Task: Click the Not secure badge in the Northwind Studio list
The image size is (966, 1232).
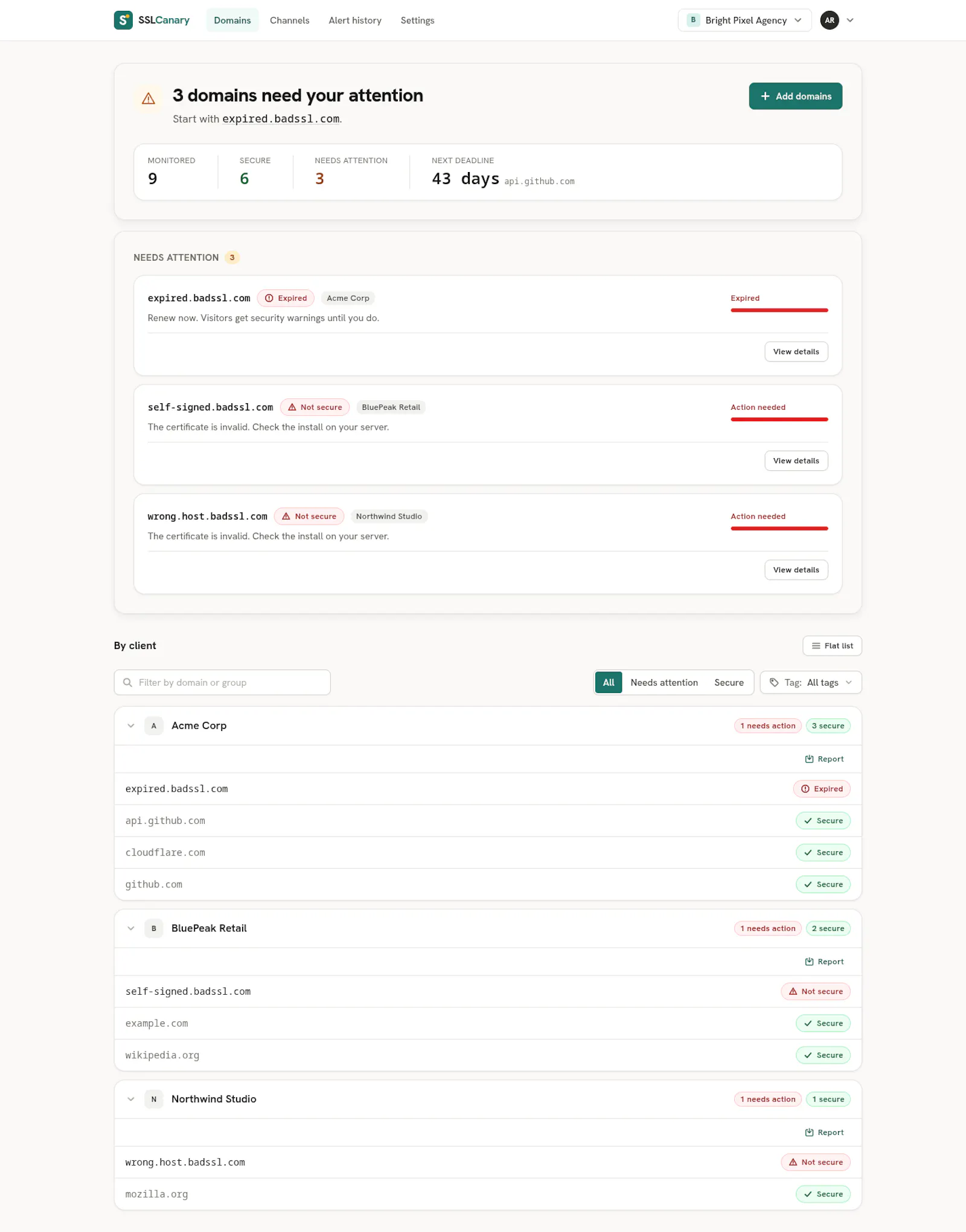Action: point(816,1163)
